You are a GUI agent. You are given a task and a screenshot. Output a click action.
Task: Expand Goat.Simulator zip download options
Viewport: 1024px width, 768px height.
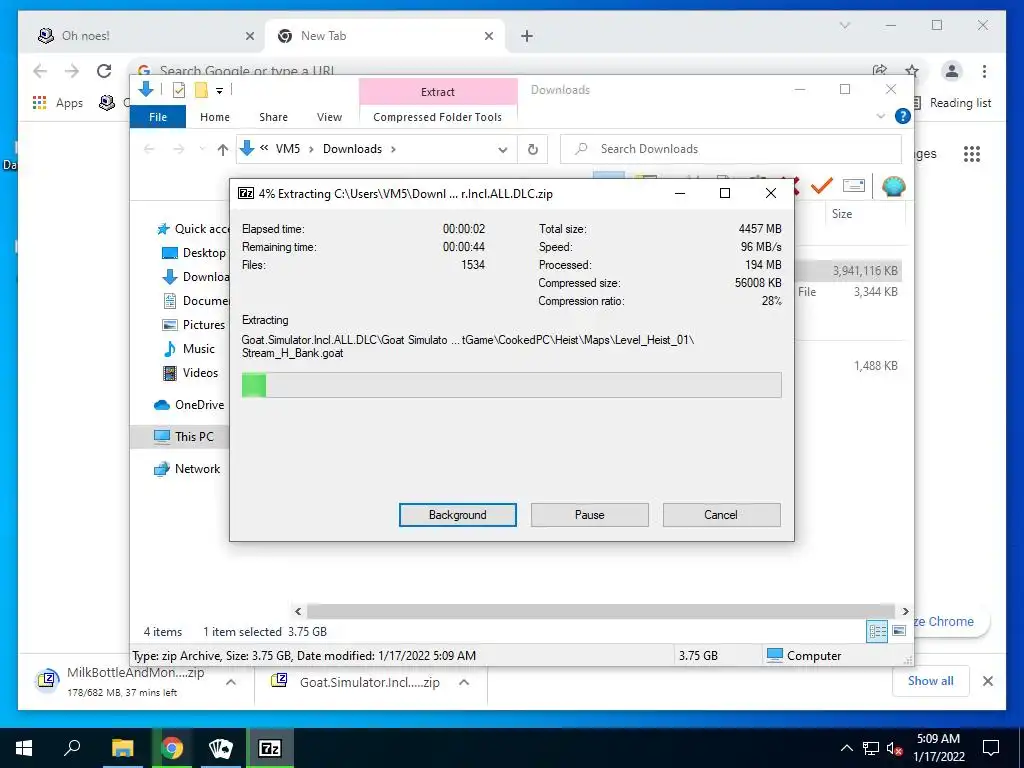coord(464,682)
